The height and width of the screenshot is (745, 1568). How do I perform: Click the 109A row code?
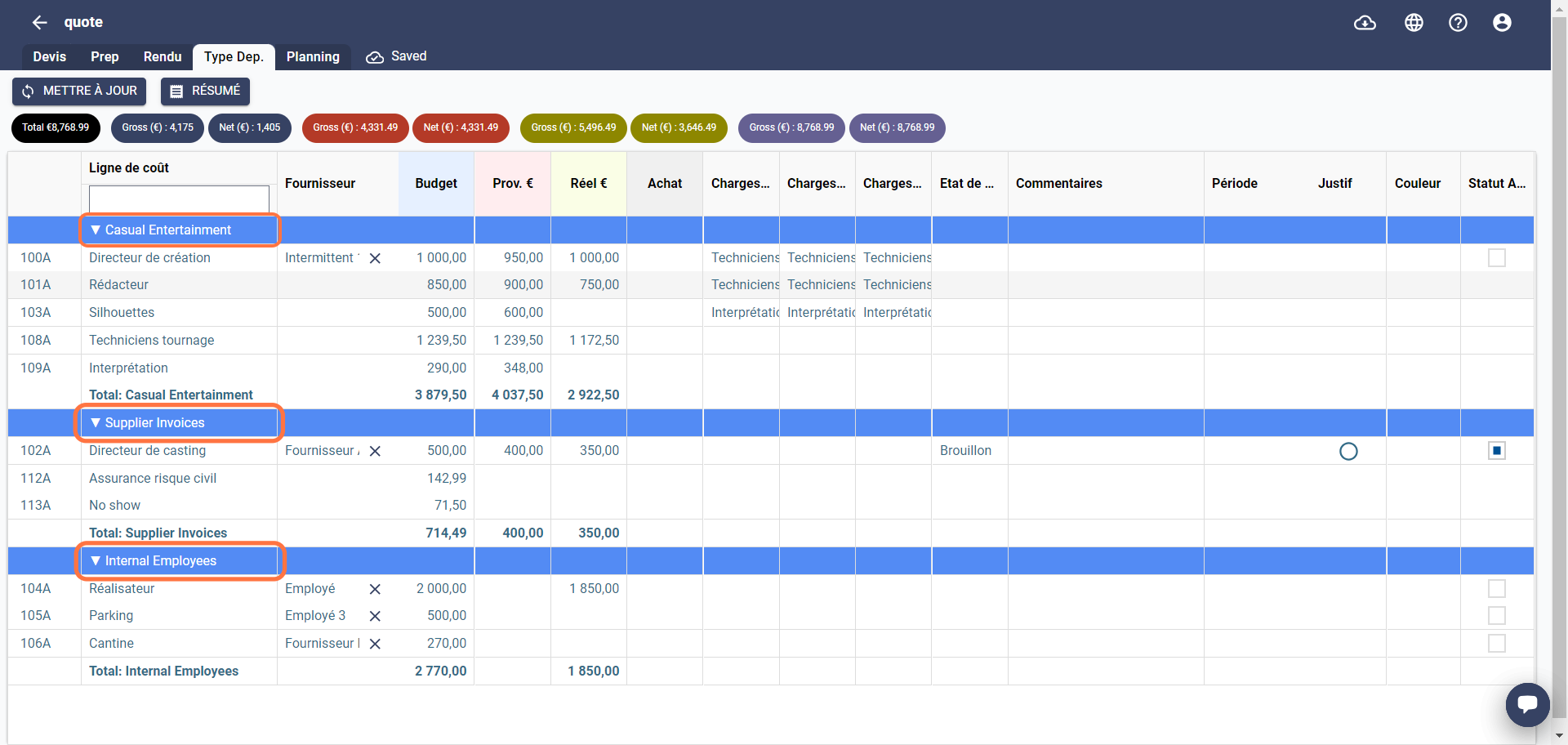(35, 368)
